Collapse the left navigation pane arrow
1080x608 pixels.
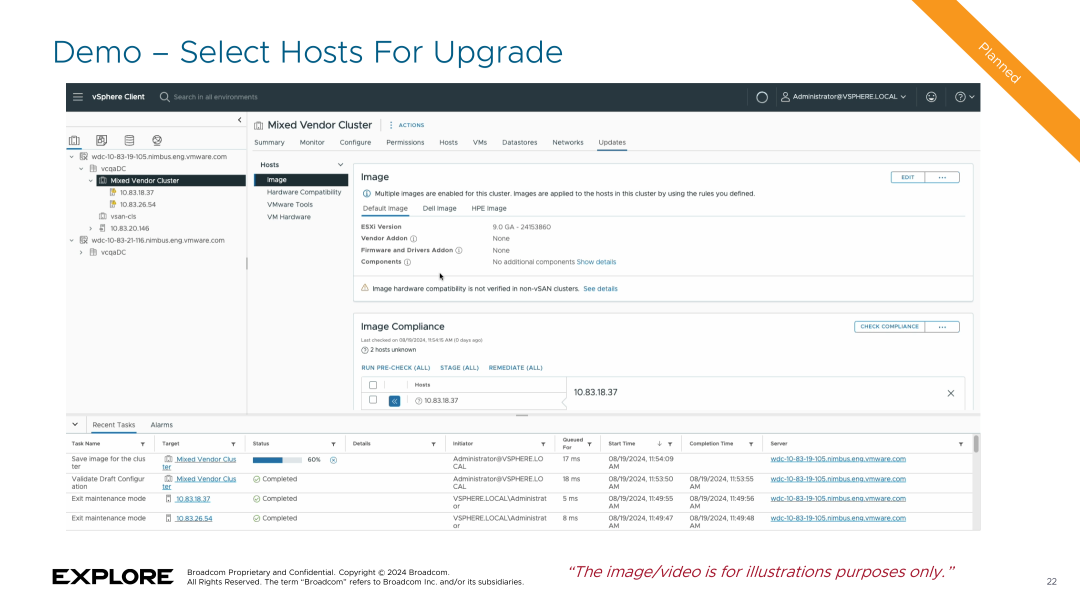pos(240,120)
